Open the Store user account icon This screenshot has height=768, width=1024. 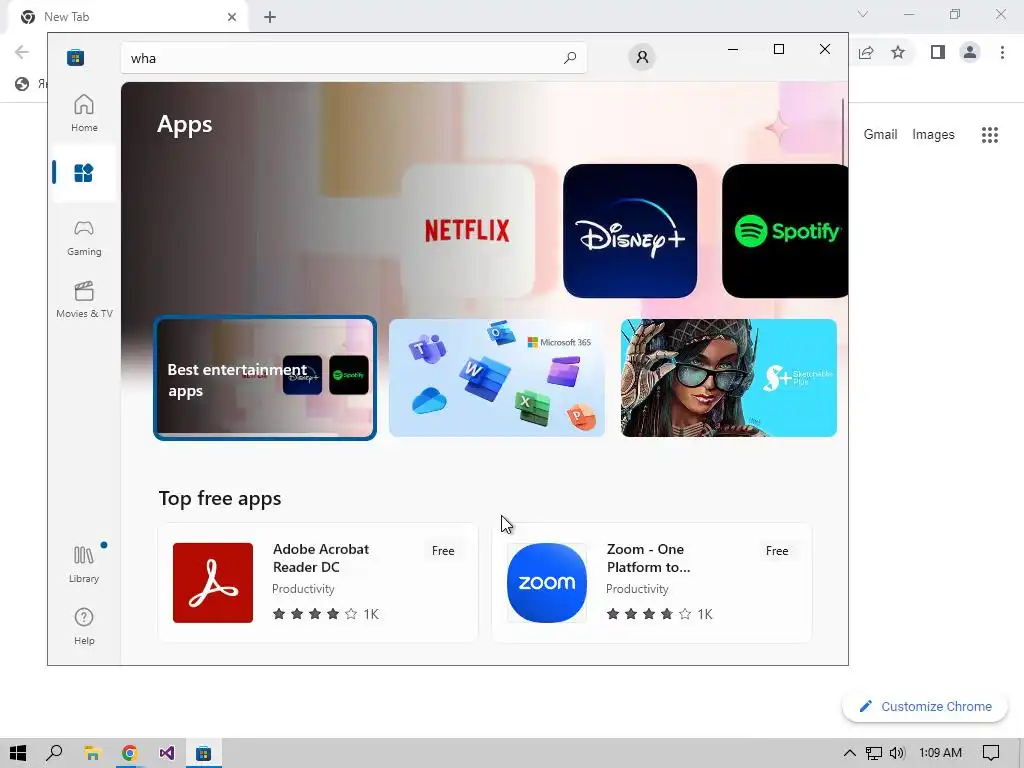[642, 57]
